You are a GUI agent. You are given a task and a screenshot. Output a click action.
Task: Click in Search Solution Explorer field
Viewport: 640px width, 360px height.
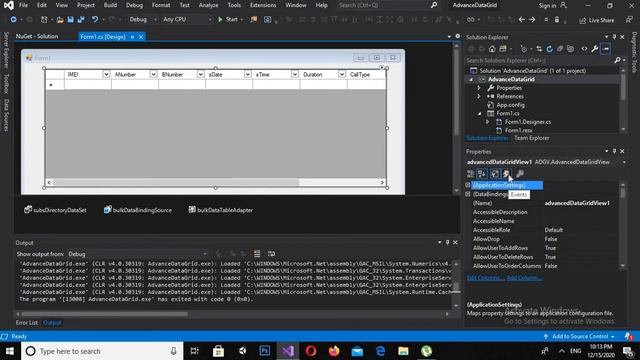(x=539, y=60)
